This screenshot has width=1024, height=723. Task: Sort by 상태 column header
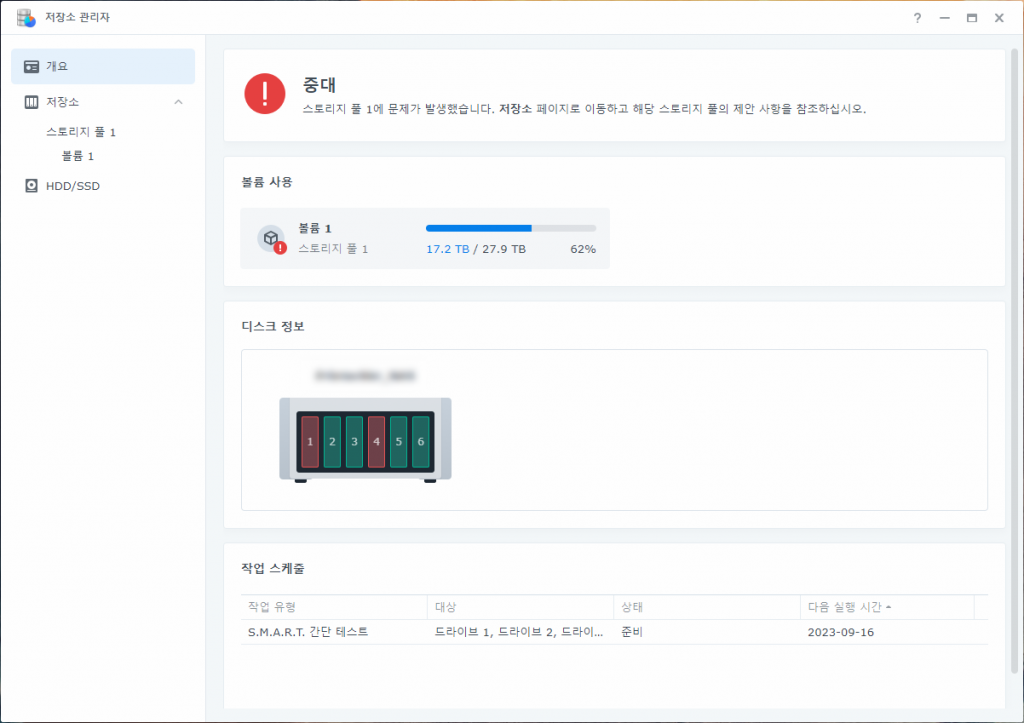point(707,607)
